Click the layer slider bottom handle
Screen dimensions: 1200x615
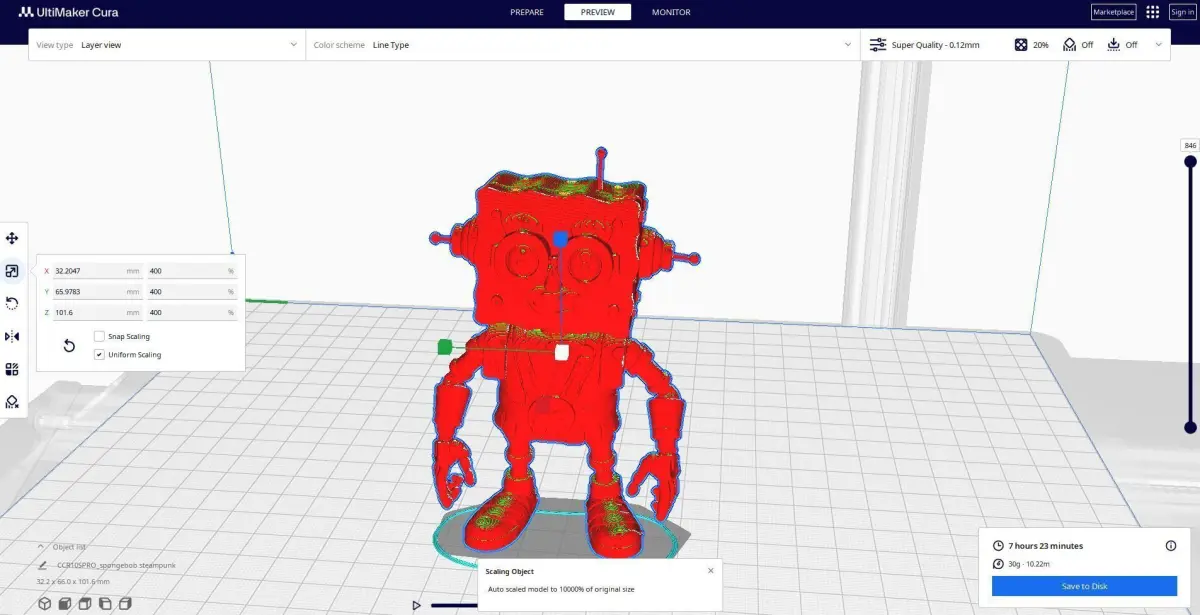(1190, 427)
